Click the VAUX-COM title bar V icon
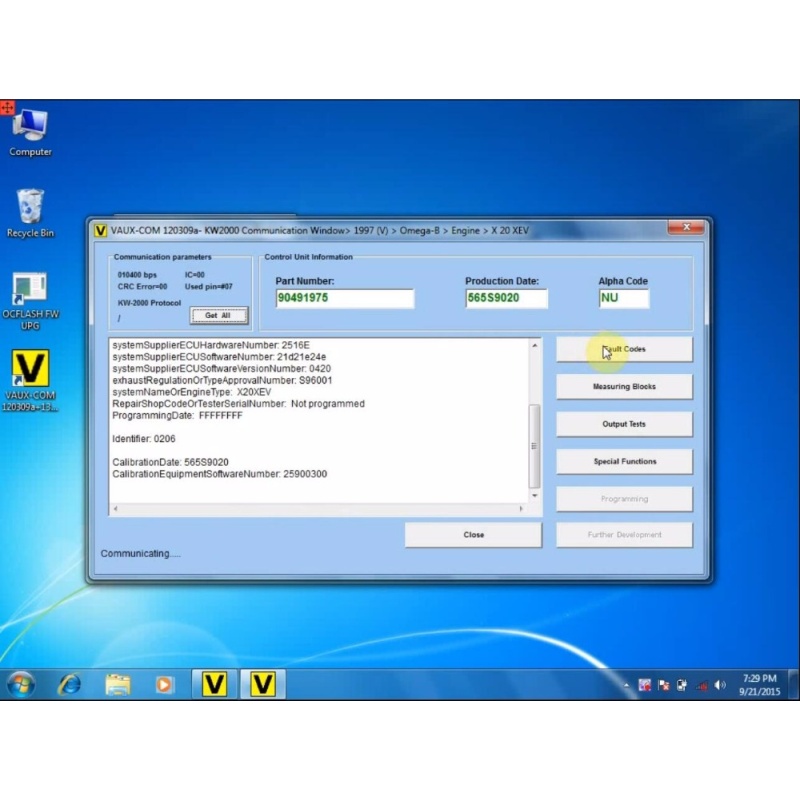The image size is (800, 800). [x=101, y=231]
